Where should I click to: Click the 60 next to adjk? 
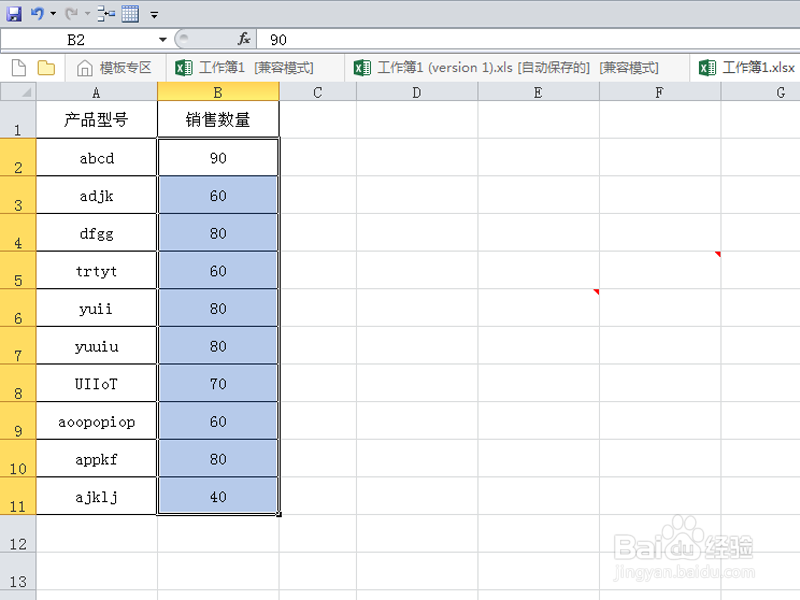(x=218, y=195)
